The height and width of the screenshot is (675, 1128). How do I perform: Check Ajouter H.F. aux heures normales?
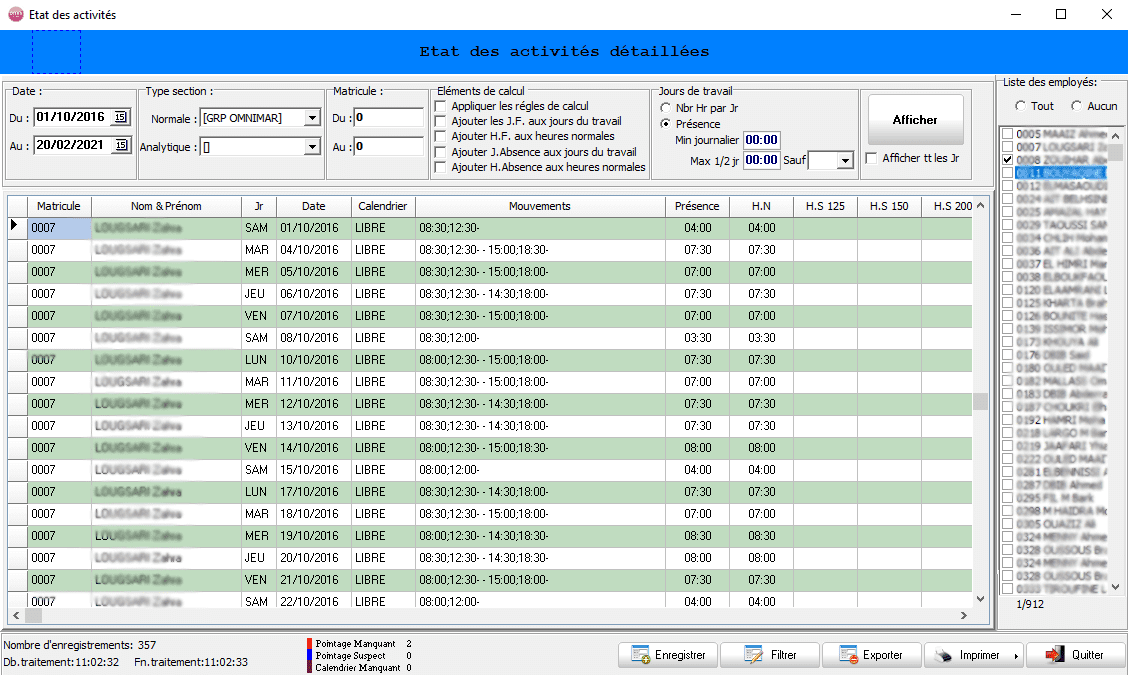pos(440,137)
